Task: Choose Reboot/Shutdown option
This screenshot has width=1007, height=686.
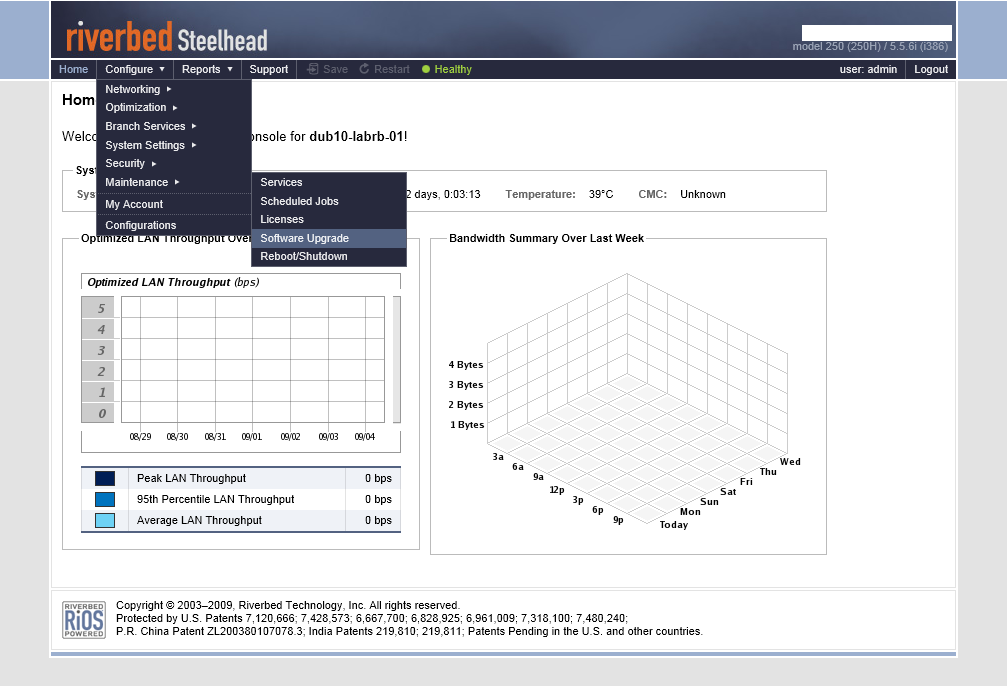Action: [x=329, y=256]
